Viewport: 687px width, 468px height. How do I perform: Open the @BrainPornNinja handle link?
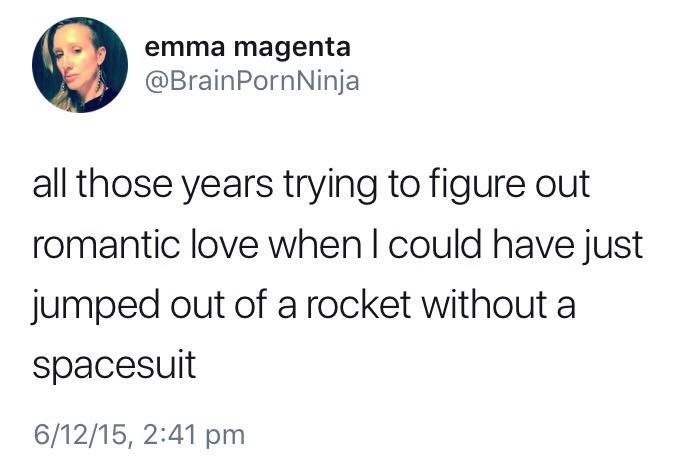point(252,81)
